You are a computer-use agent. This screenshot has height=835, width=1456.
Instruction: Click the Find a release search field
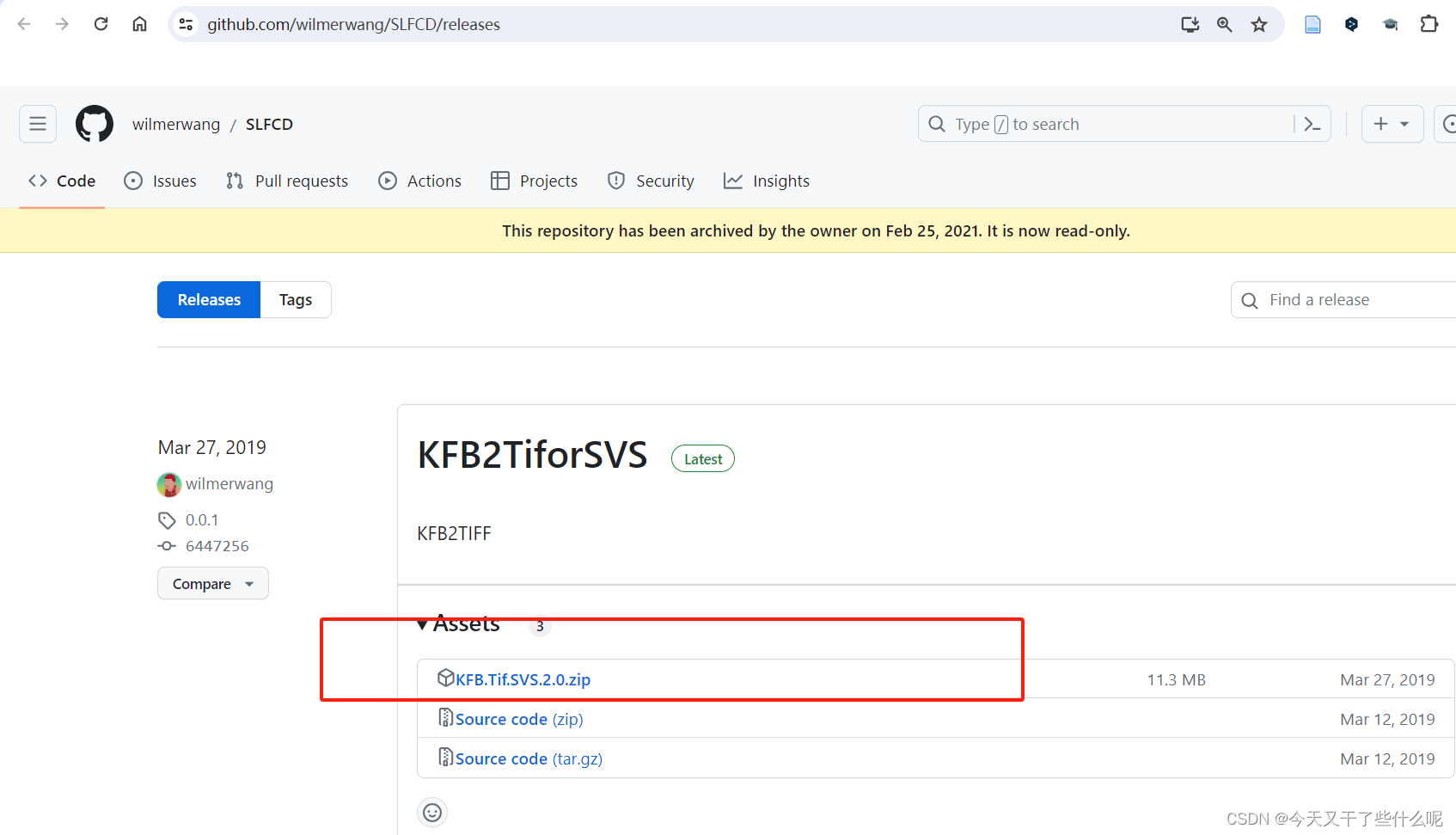1341,299
